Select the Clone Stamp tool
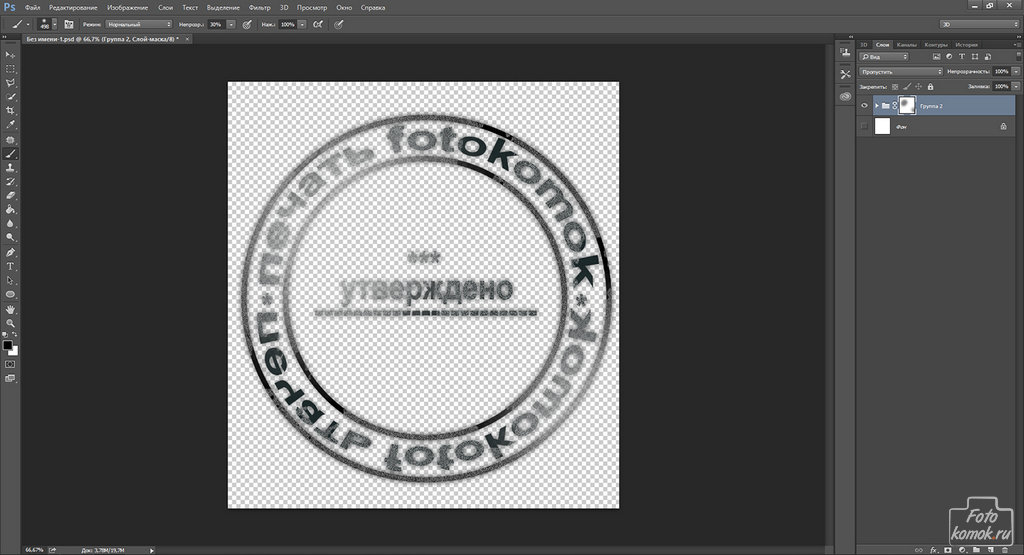 10,168
